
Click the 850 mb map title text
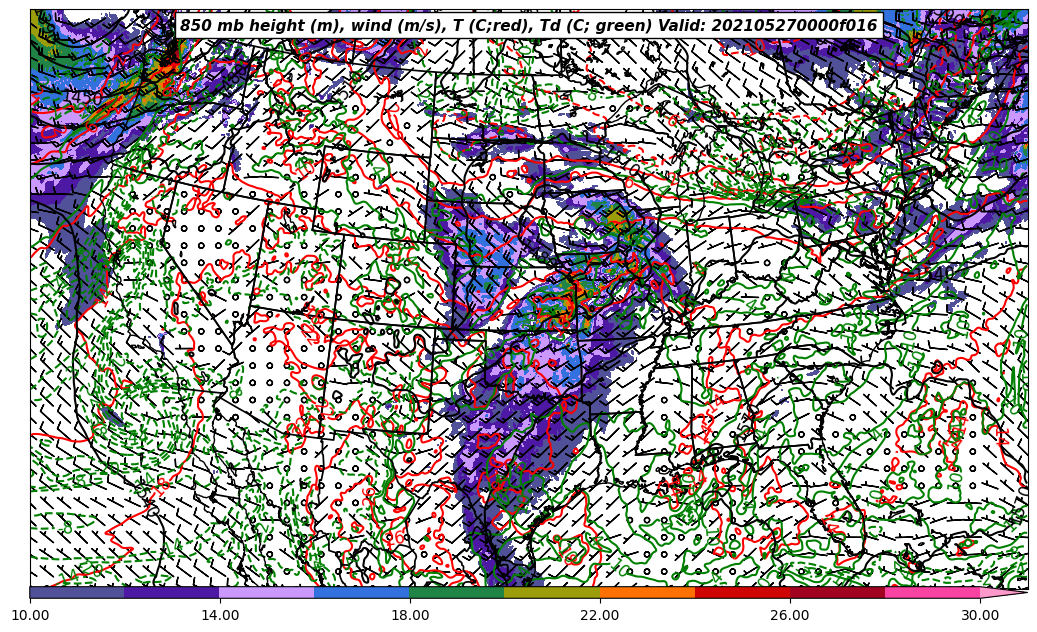point(528,25)
